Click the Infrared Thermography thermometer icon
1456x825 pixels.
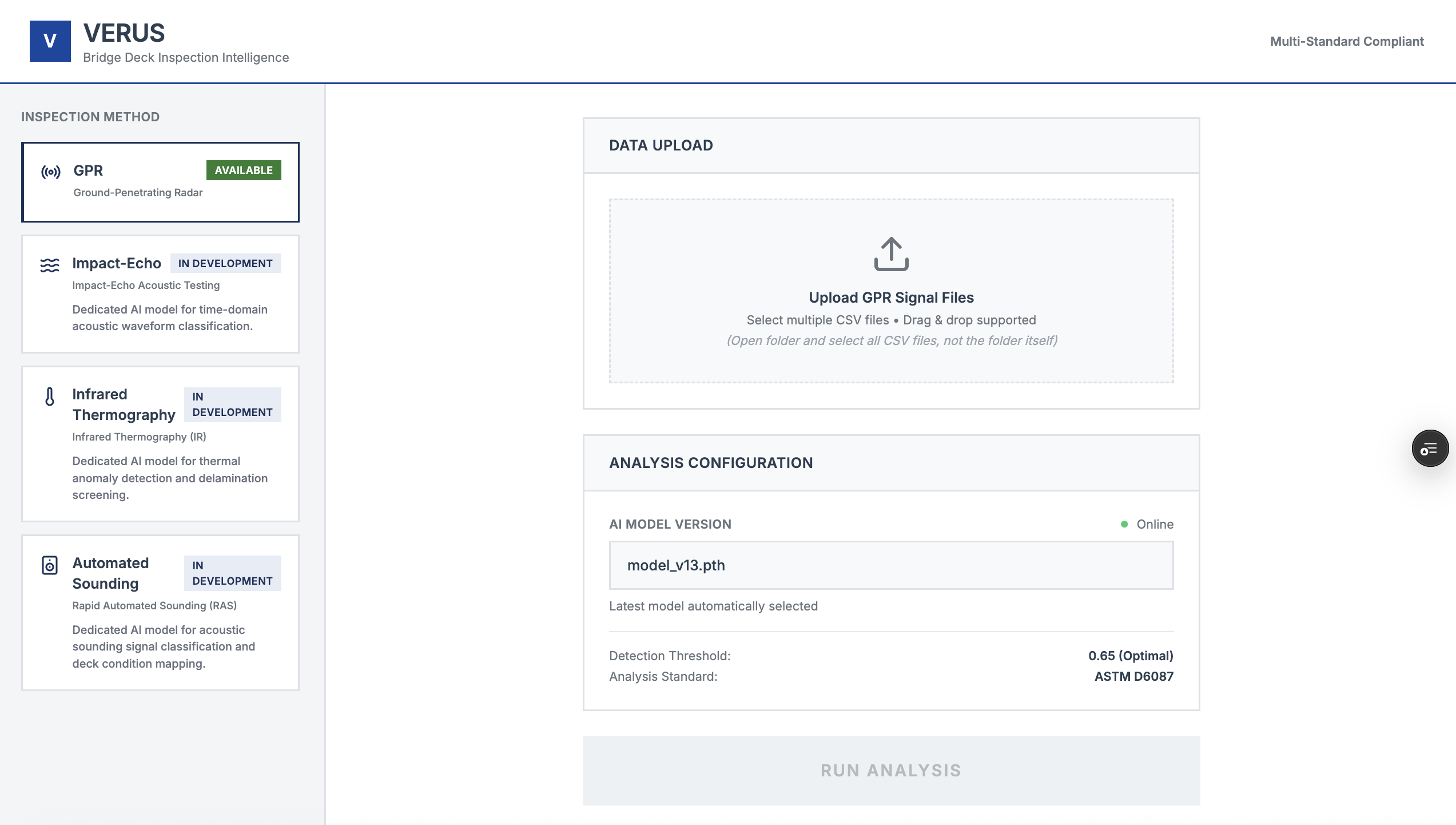click(50, 396)
